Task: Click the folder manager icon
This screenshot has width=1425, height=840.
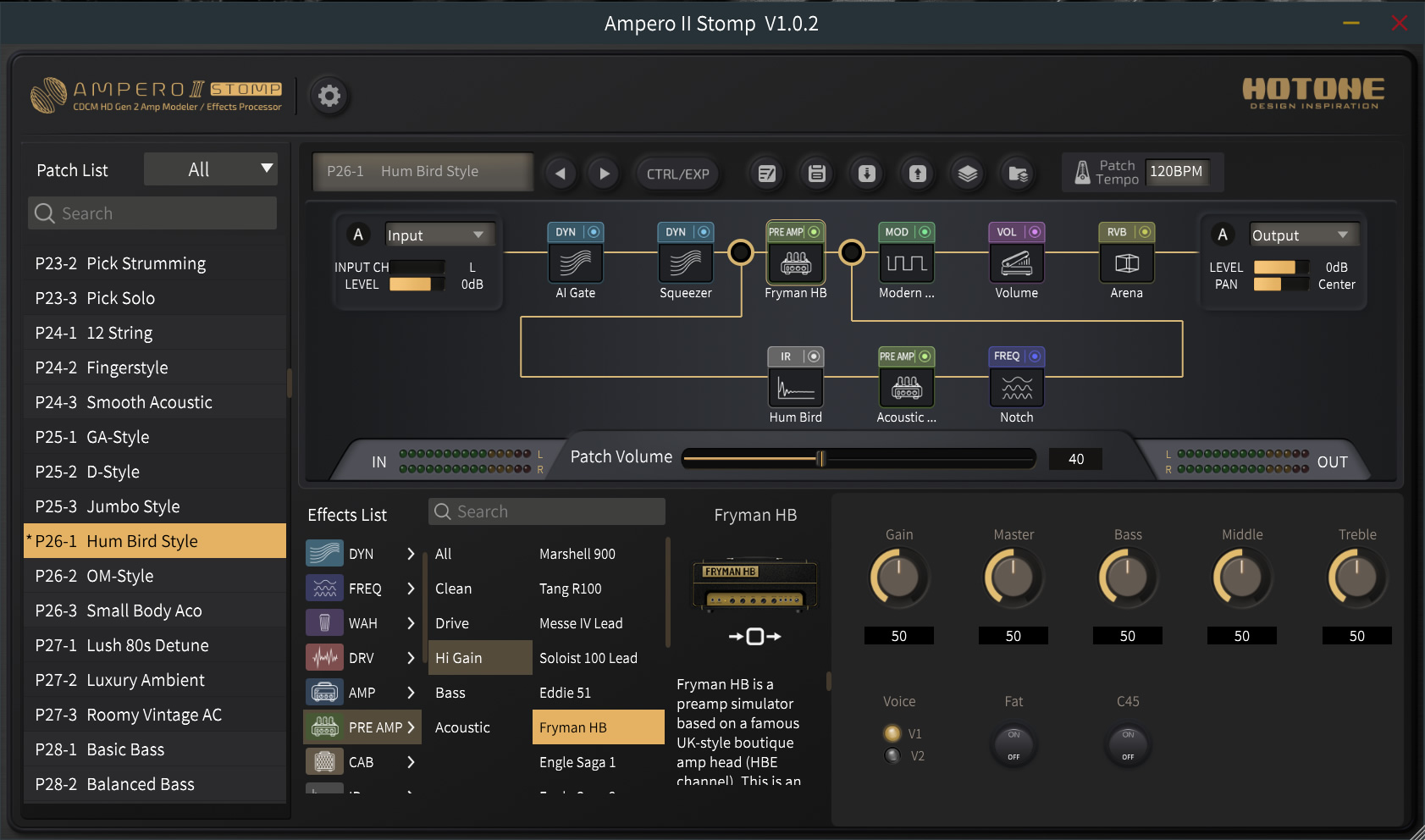Action: (1018, 174)
